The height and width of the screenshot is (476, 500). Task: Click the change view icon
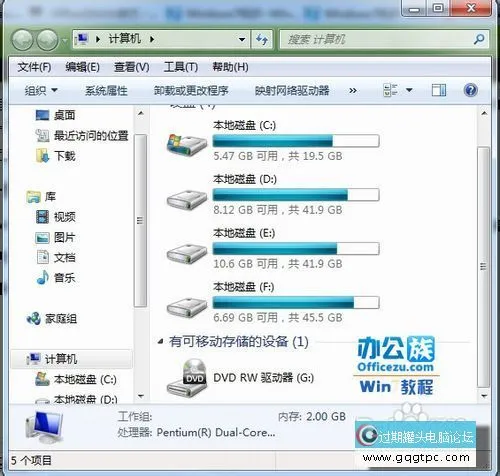[391, 90]
